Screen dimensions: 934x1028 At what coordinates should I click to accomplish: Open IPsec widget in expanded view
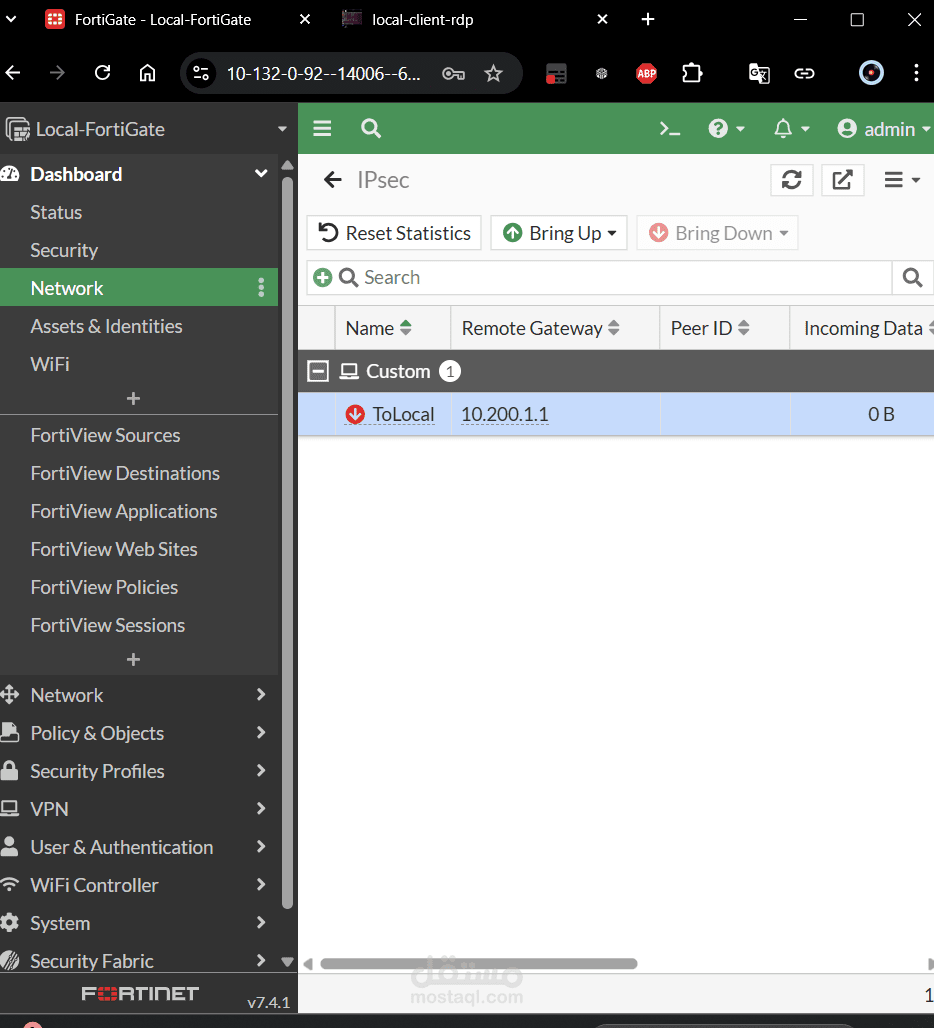(842, 180)
